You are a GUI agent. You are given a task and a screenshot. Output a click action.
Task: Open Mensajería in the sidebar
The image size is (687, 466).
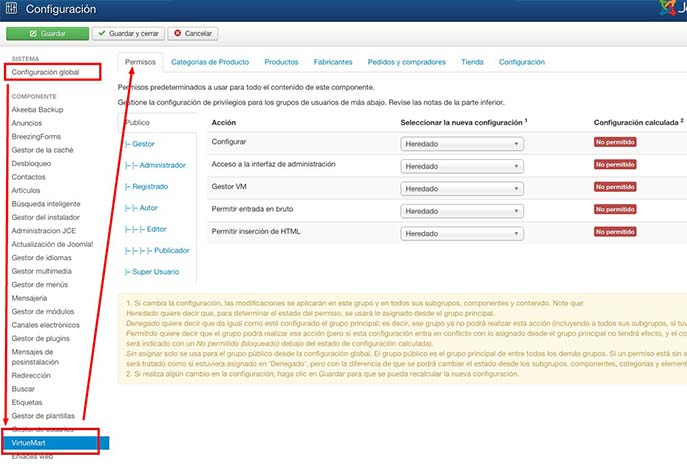point(29,298)
